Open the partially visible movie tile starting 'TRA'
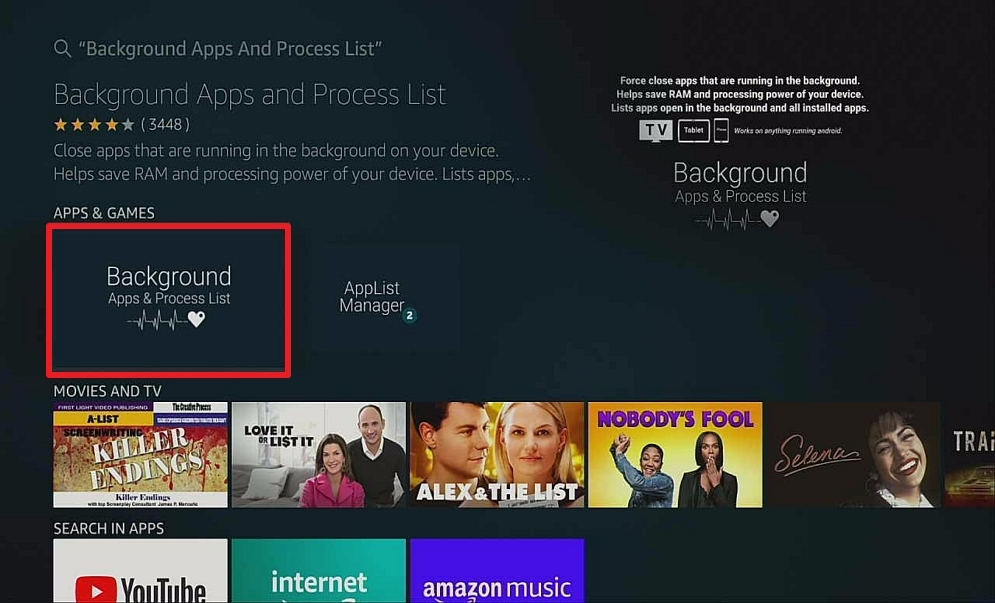The image size is (995, 603). tap(970, 454)
